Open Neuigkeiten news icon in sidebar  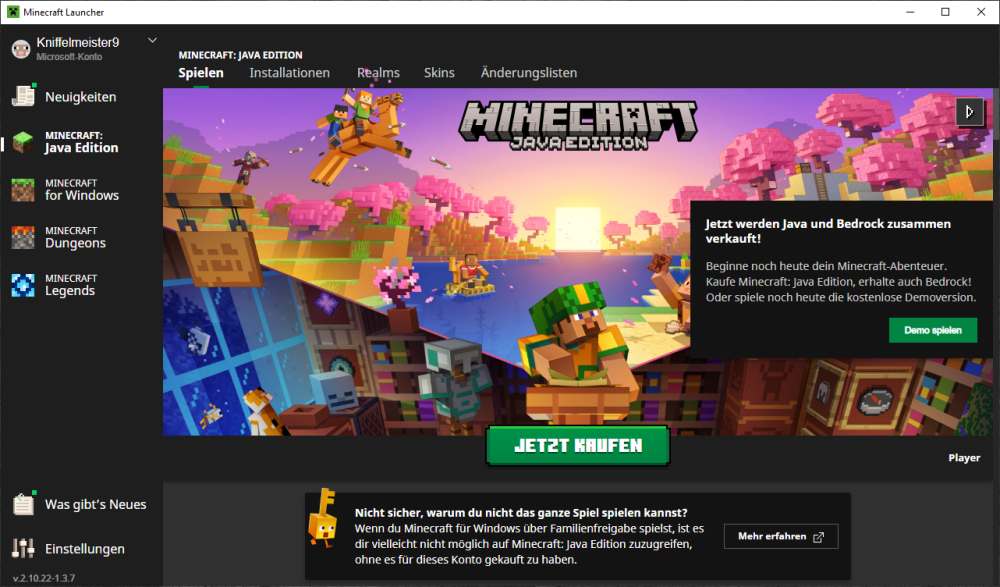(24, 96)
